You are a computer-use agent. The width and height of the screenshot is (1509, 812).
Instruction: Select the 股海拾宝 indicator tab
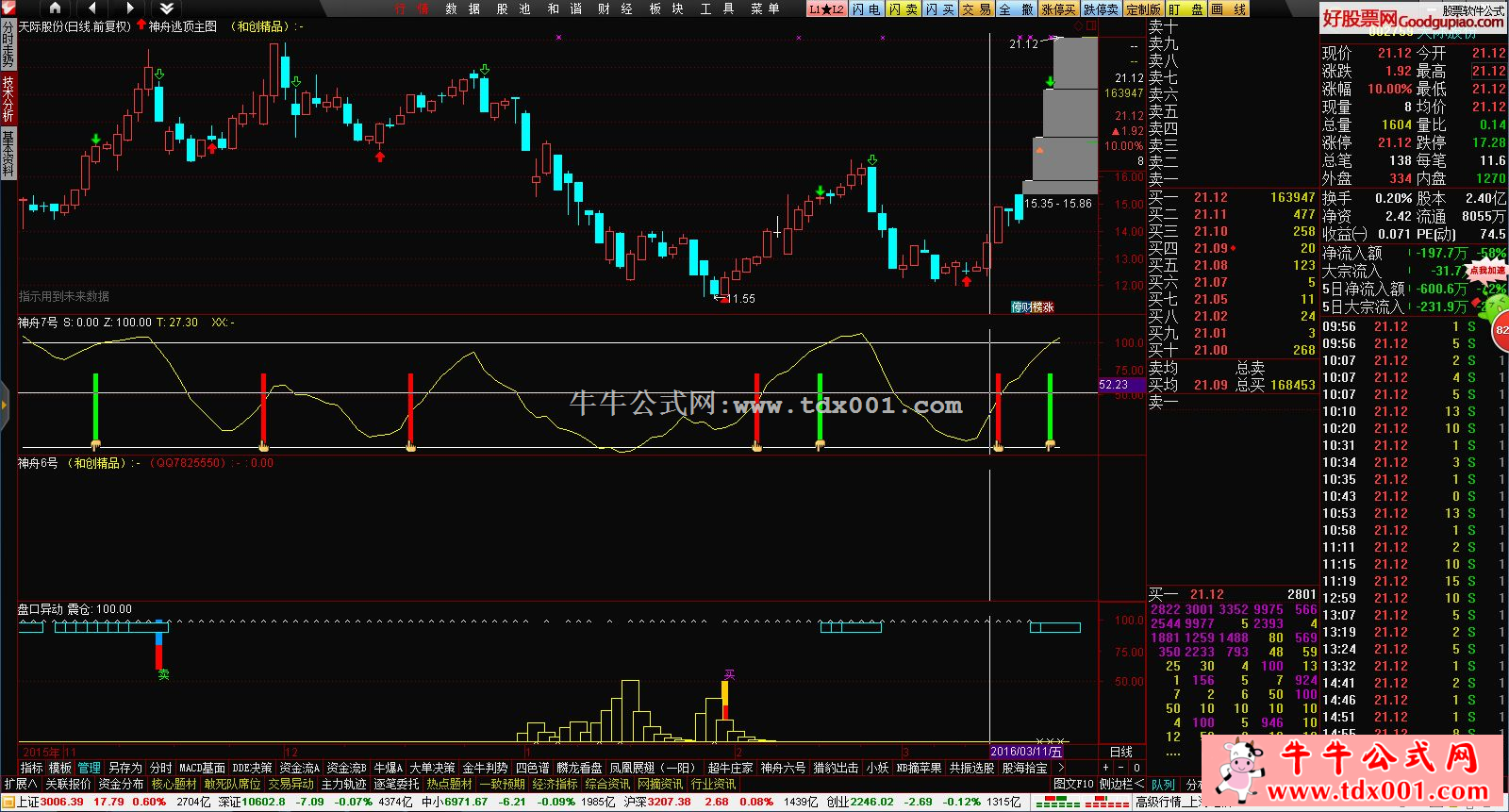1024,768
